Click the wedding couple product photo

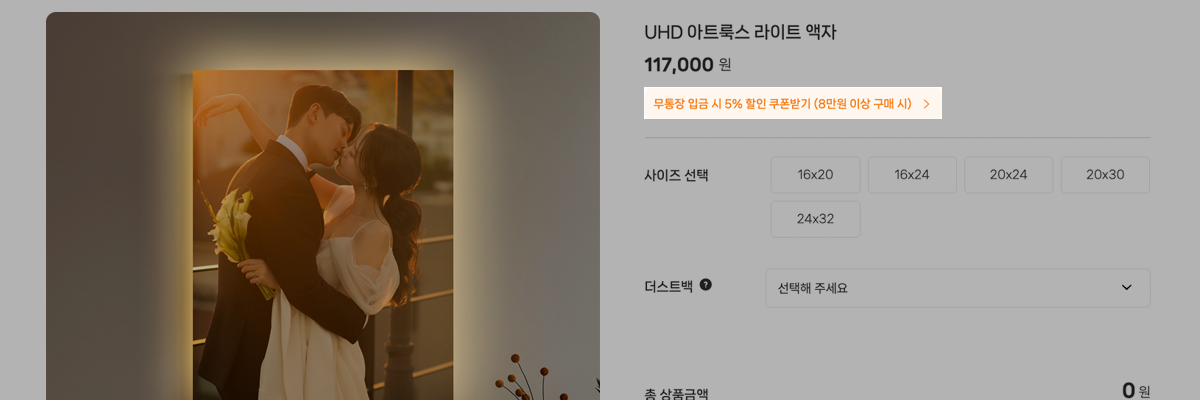tap(323, 235)
